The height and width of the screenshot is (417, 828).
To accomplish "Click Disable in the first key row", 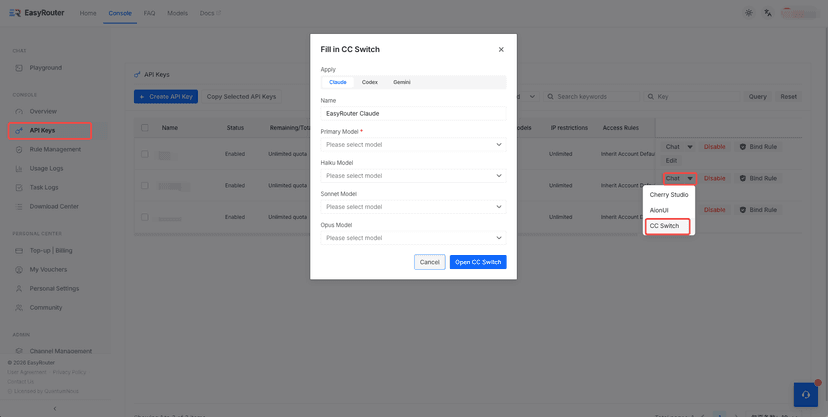I will [714, 147].
